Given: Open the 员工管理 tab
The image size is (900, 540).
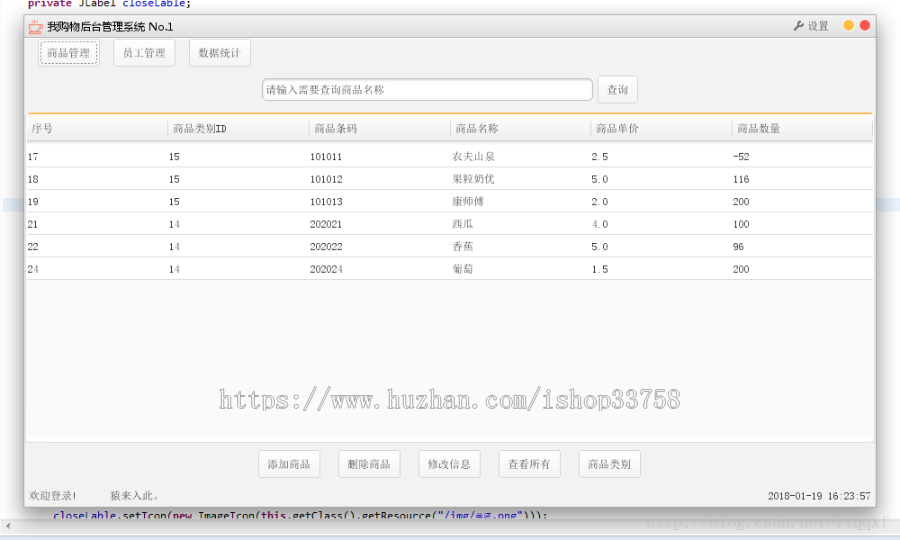Looking at the screenshot, I should tap(144, 53).
